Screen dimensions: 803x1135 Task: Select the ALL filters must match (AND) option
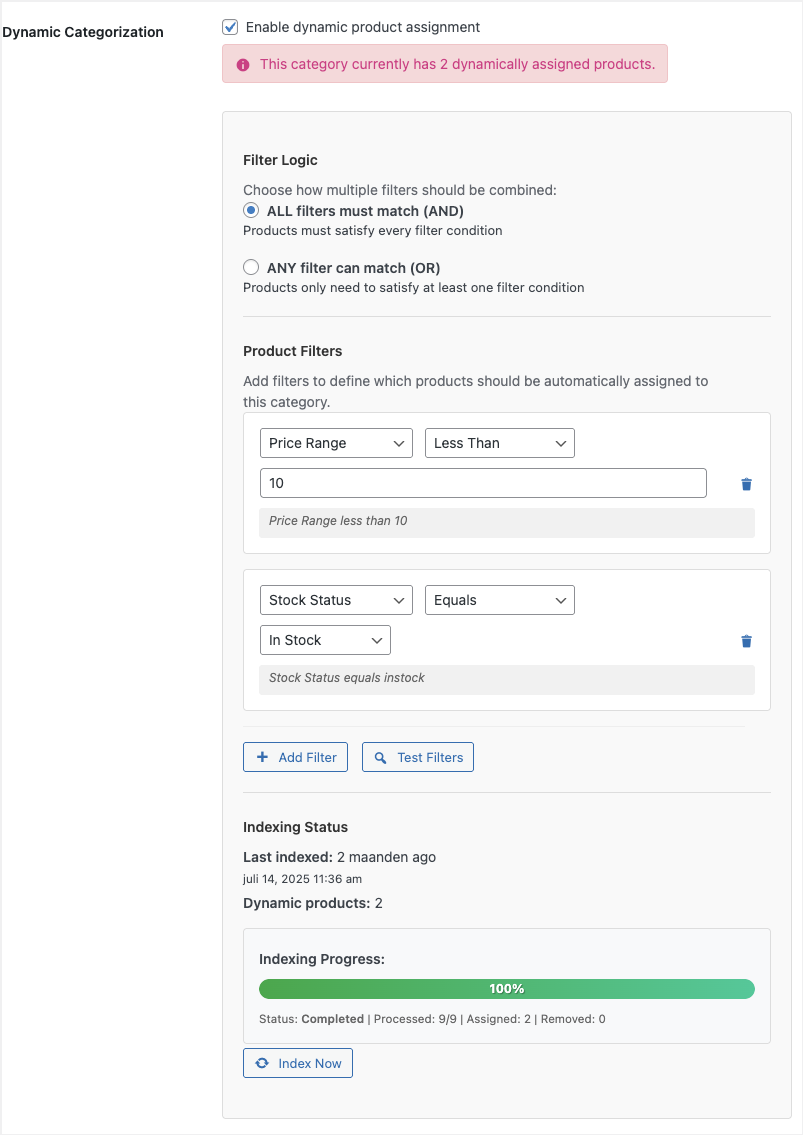click(250, 210)
